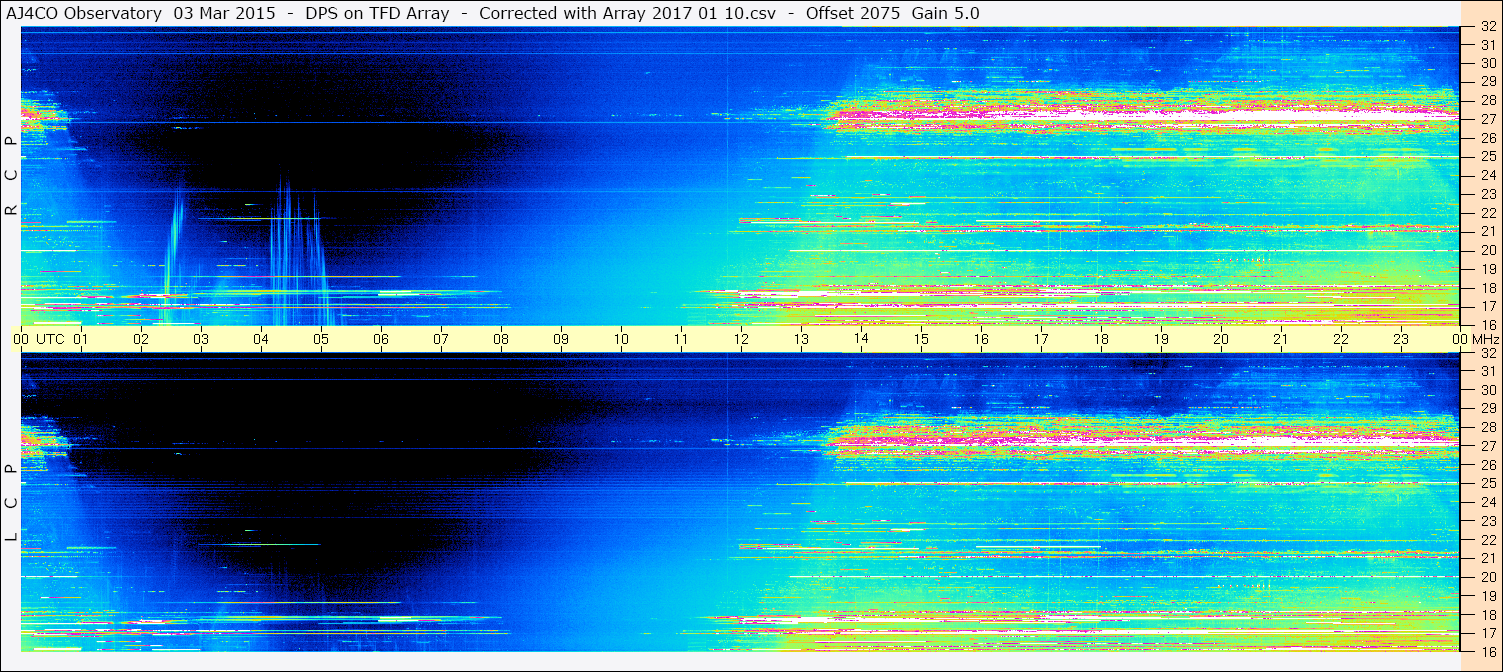Viewport: 1503px width, 672px height.
Task: Click the 22 MHz tick label, LCP panel
Action: pyautogui.click(x=1487, y=540)
